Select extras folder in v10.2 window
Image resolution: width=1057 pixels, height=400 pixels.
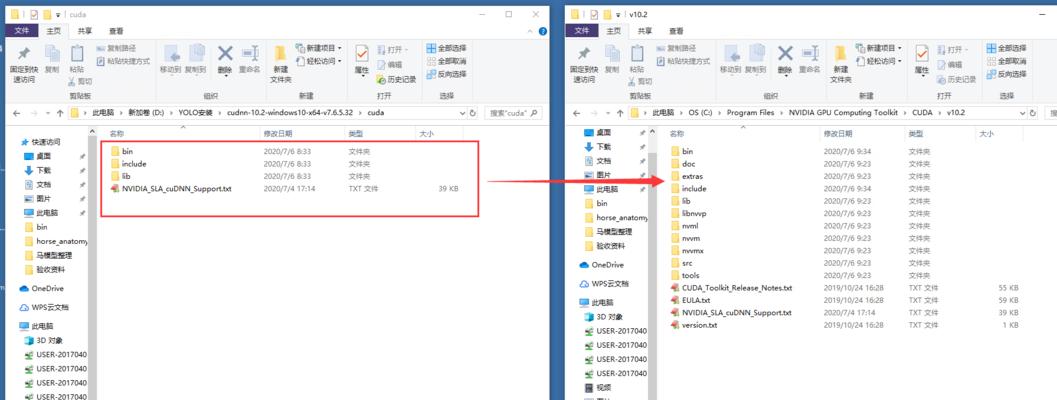tap(692, 176)
